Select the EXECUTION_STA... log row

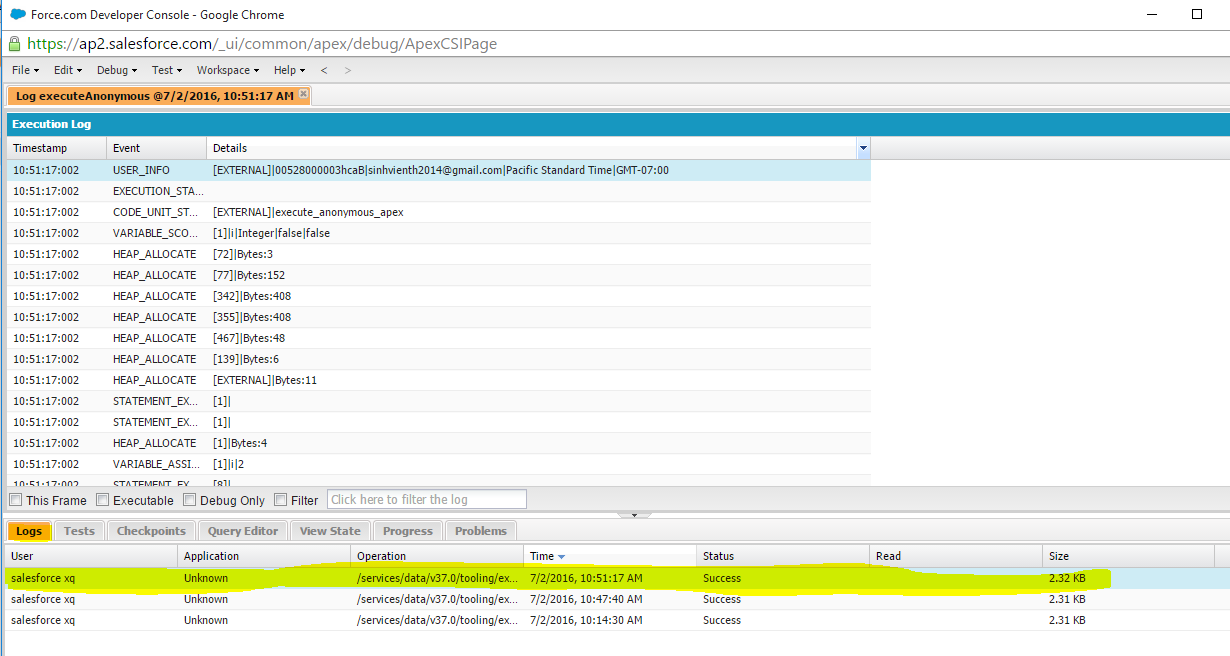[x=439, y=191]
